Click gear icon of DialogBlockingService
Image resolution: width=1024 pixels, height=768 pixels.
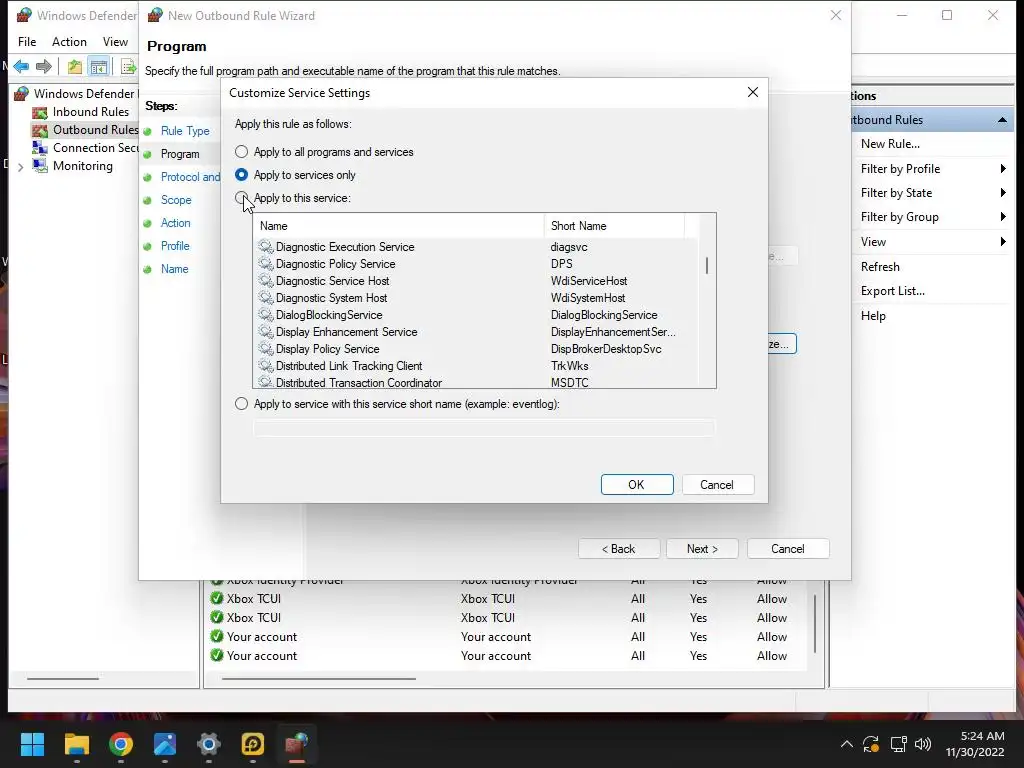pos(265,314)
